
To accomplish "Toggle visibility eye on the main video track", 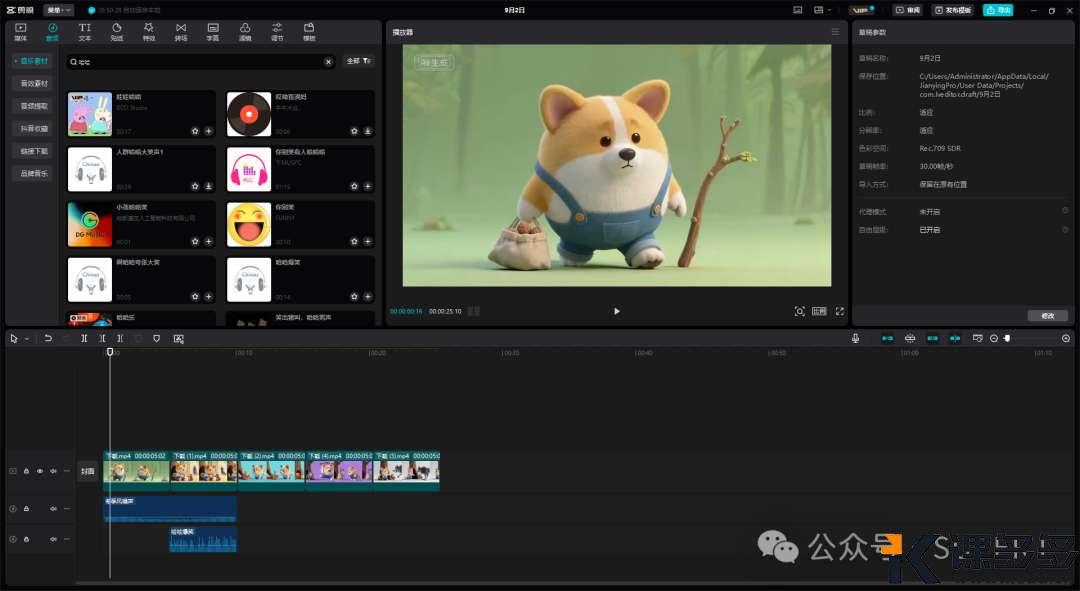I will (x=40, y=471).
